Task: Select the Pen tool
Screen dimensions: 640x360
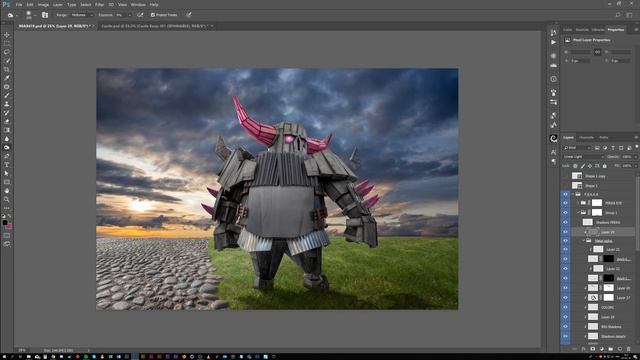Action: pos(7,156)
